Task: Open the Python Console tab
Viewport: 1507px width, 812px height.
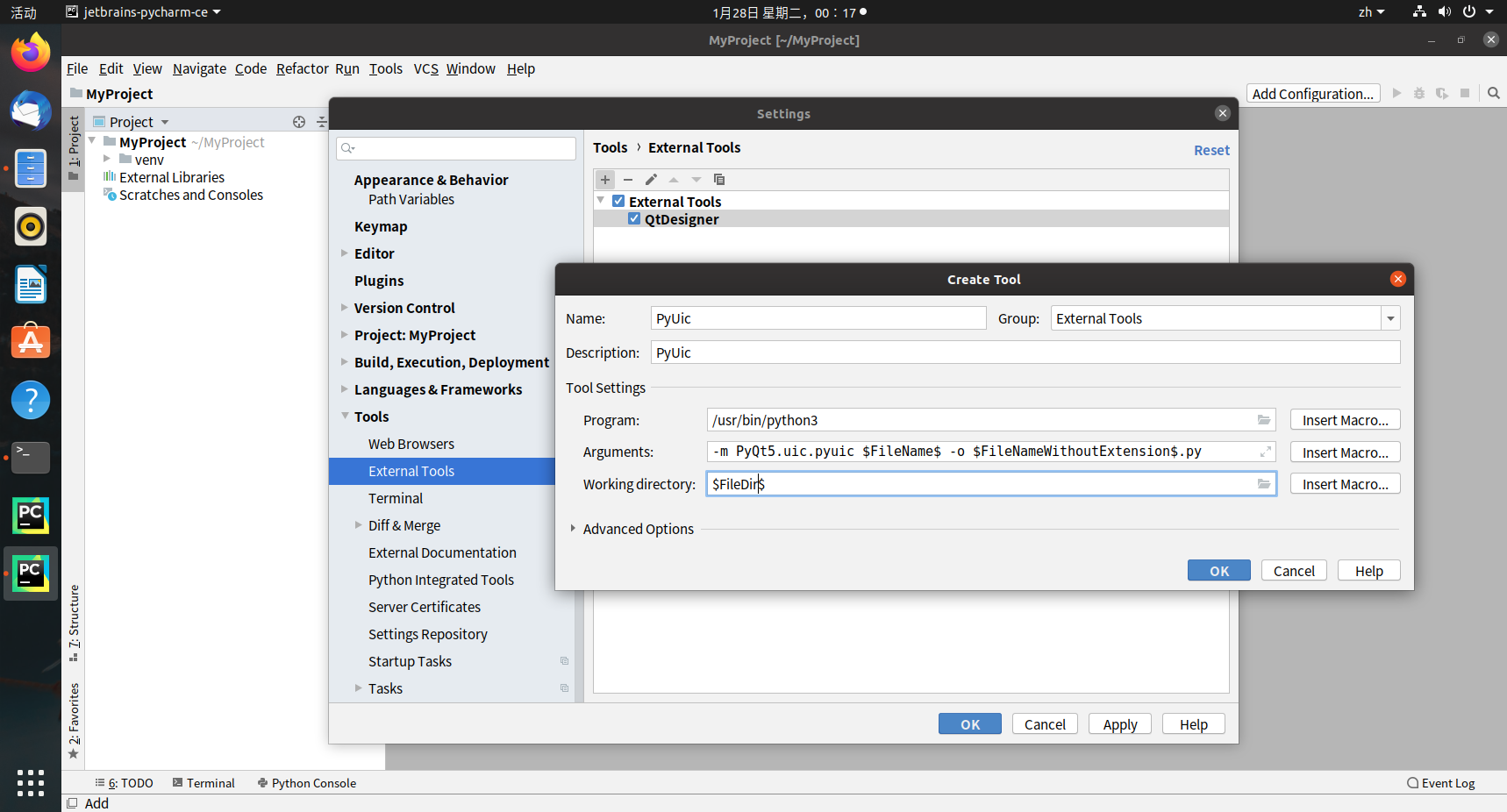Action: 306,783
